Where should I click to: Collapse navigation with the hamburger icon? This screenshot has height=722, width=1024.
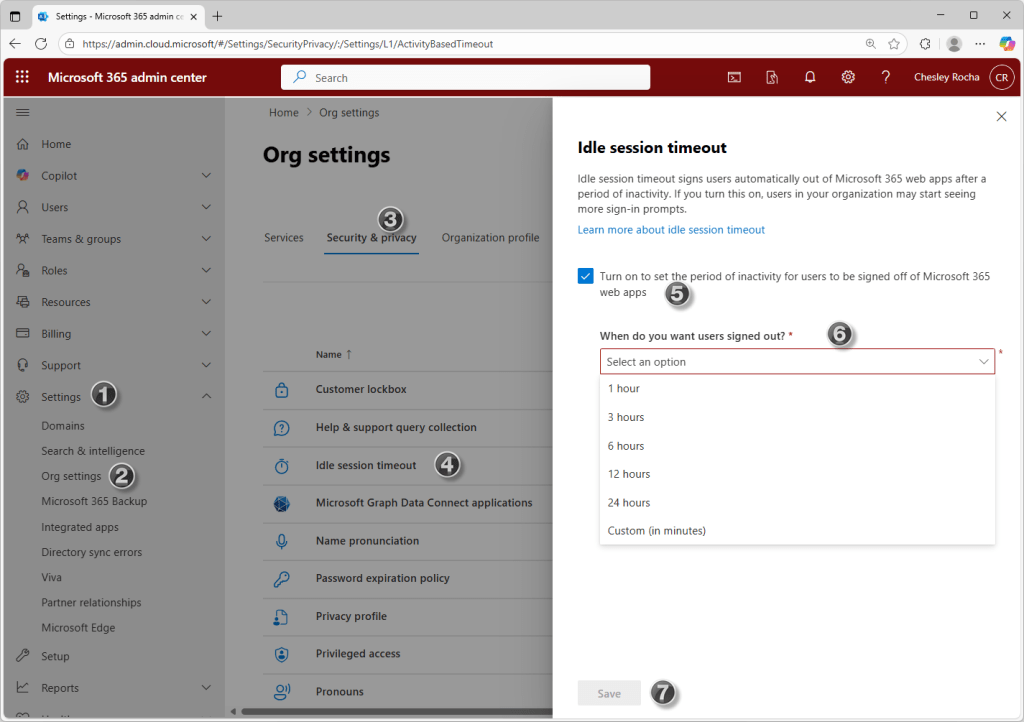[22, 112]
